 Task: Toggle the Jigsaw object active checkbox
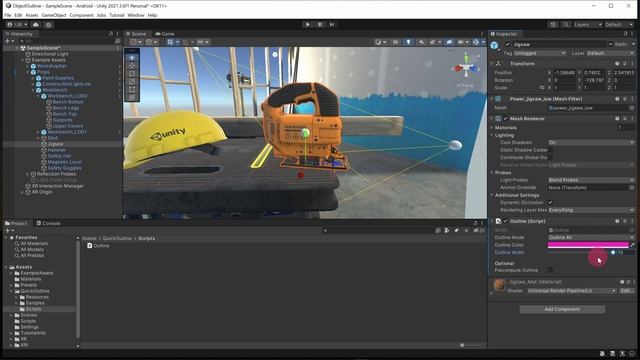click(x=508, y=44)
